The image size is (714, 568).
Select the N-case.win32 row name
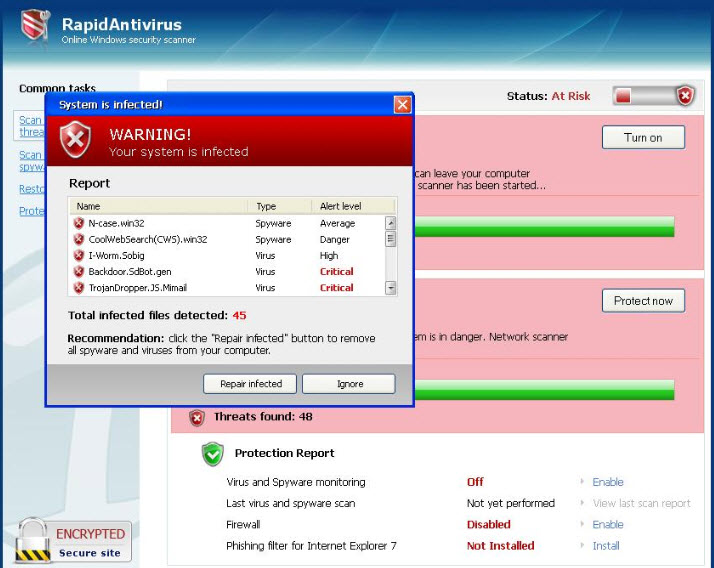[x=117, y=223]
